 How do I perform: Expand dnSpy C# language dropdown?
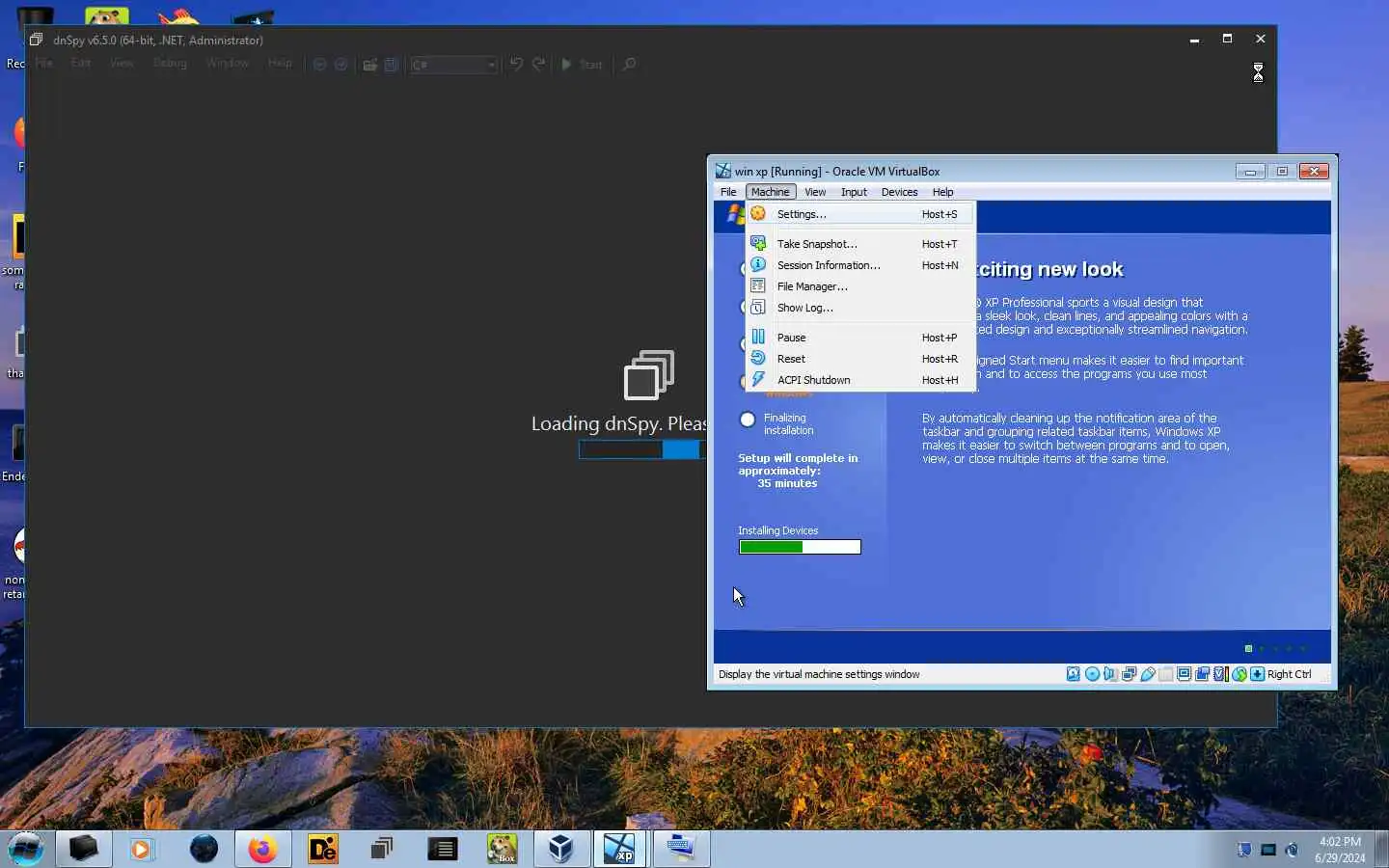pos(453,65)
